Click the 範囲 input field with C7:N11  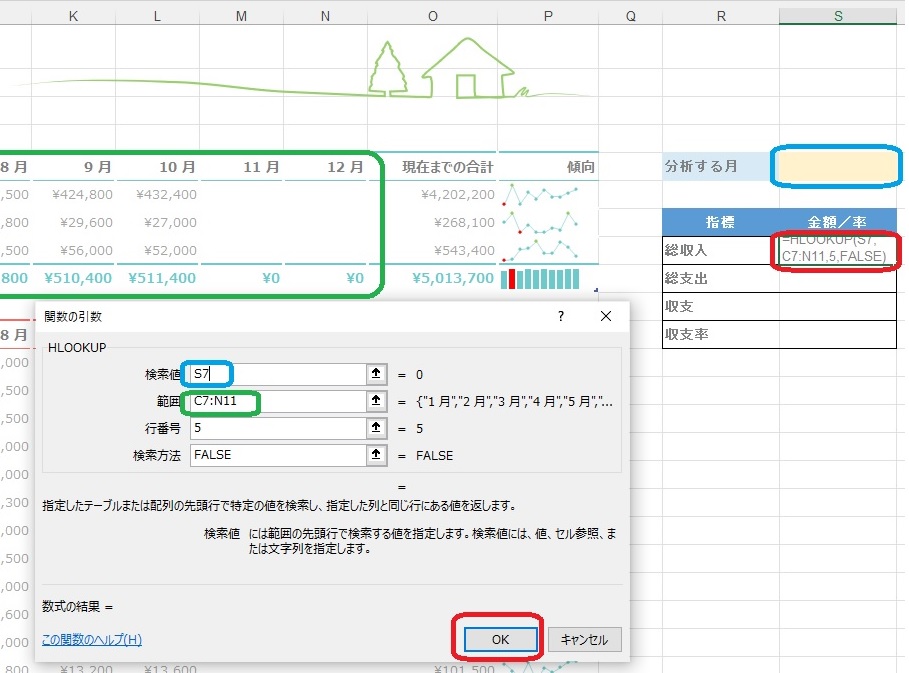278,401
